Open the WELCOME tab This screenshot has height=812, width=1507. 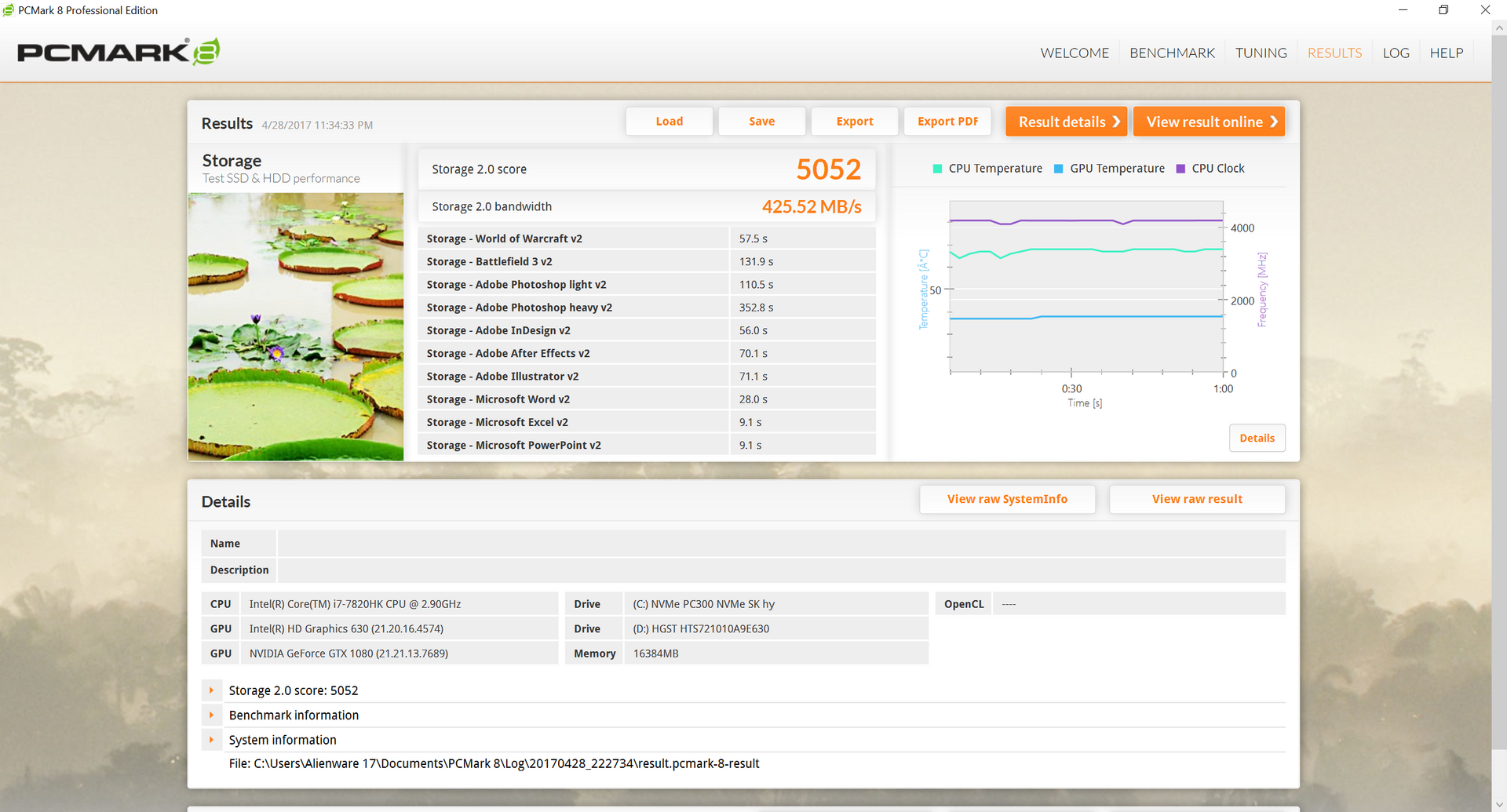pyautogui.click(x=1075, y=53)
